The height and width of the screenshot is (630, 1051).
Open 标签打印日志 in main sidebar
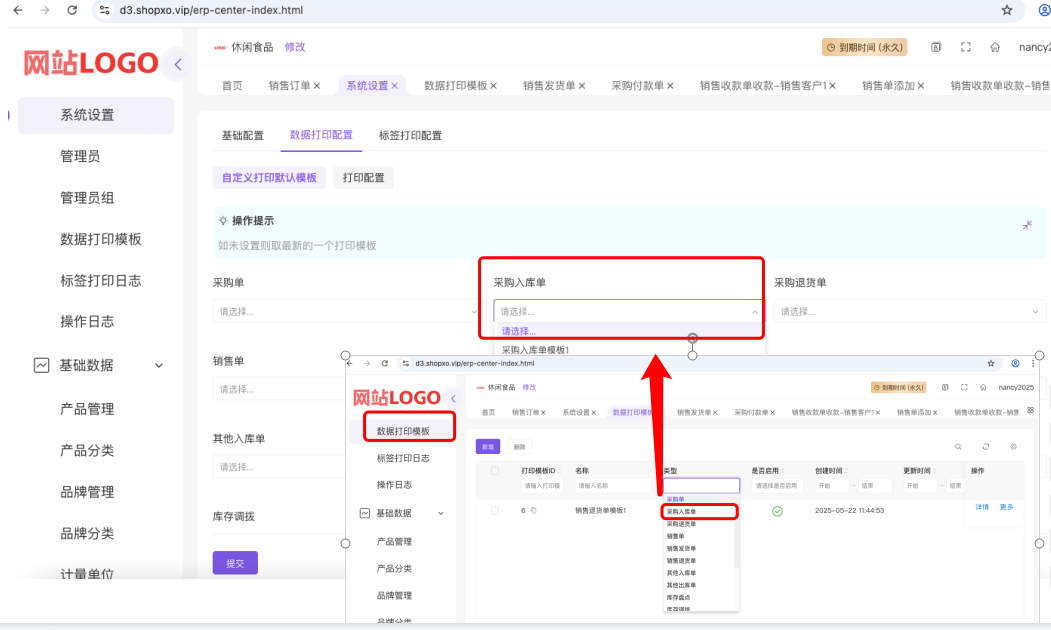click(x=101, y=281)
